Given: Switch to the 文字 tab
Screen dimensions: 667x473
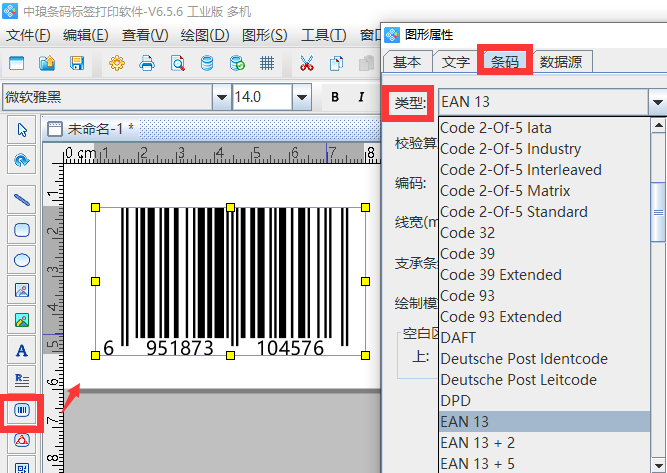Looking at the screenshot, I should (456, 62).
